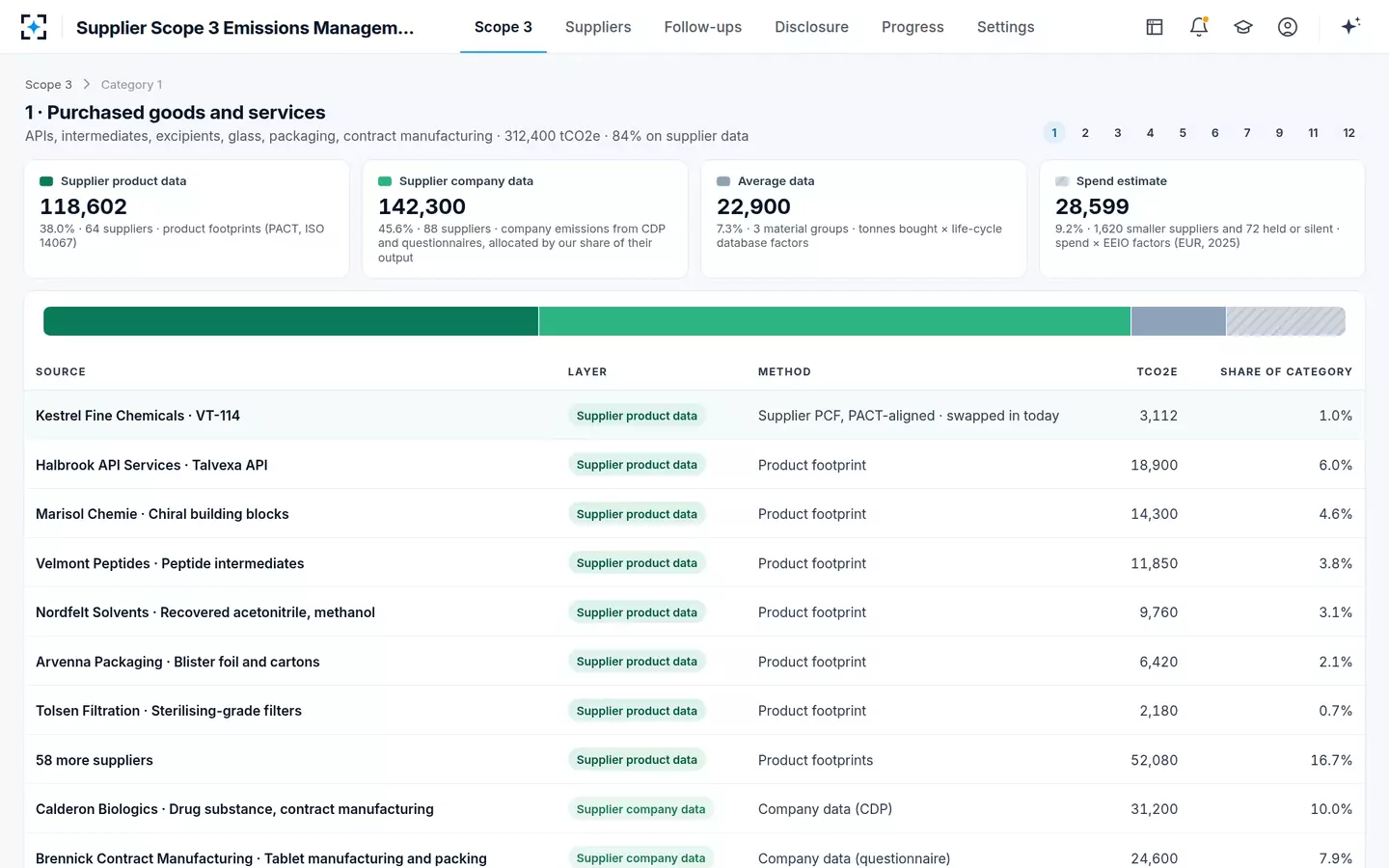Click the Scope 3 breadcrumb link
Screen dimensions: 1389x868
coord(48,85)
